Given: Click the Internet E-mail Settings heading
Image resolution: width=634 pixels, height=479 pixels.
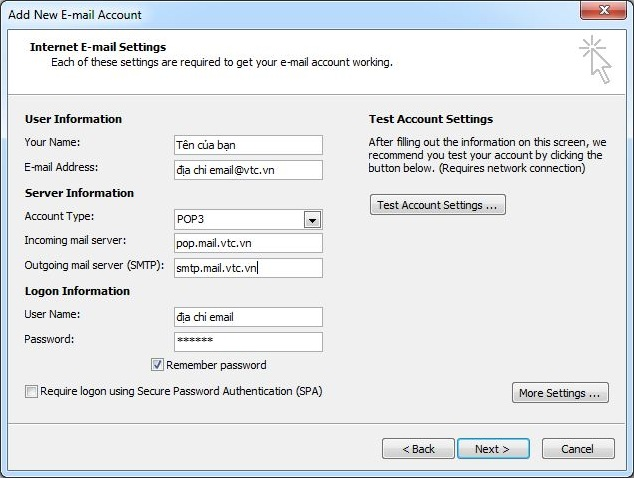Looking at the screenshot, I should 98,47.
